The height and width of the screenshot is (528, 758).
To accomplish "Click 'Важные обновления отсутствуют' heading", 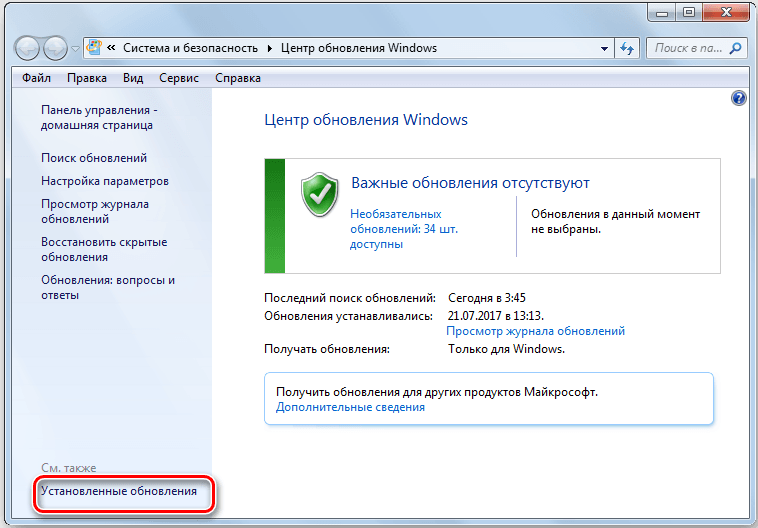I will pos(470,183).
